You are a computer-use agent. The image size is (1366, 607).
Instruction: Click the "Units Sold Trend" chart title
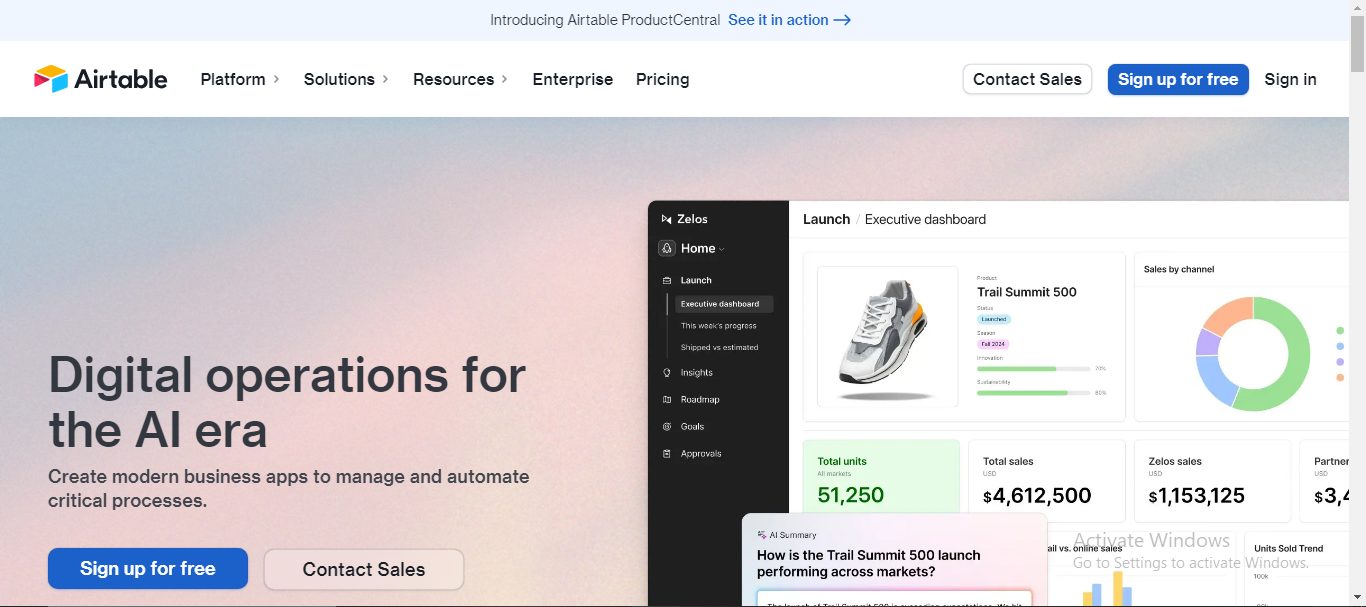pos(1289,548)
